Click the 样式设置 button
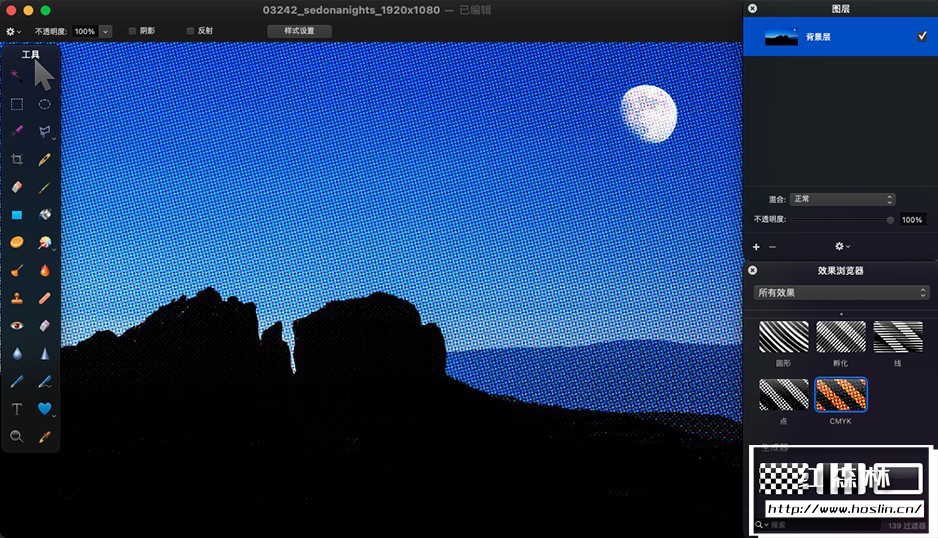This screenshot has width=938, height=538. coord(299,31)
